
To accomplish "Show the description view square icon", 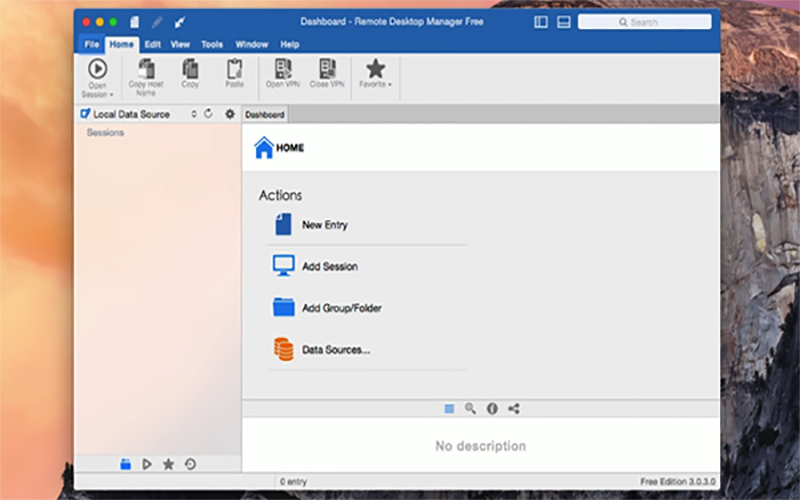I will pyautogui.click(x=449, y=409).
